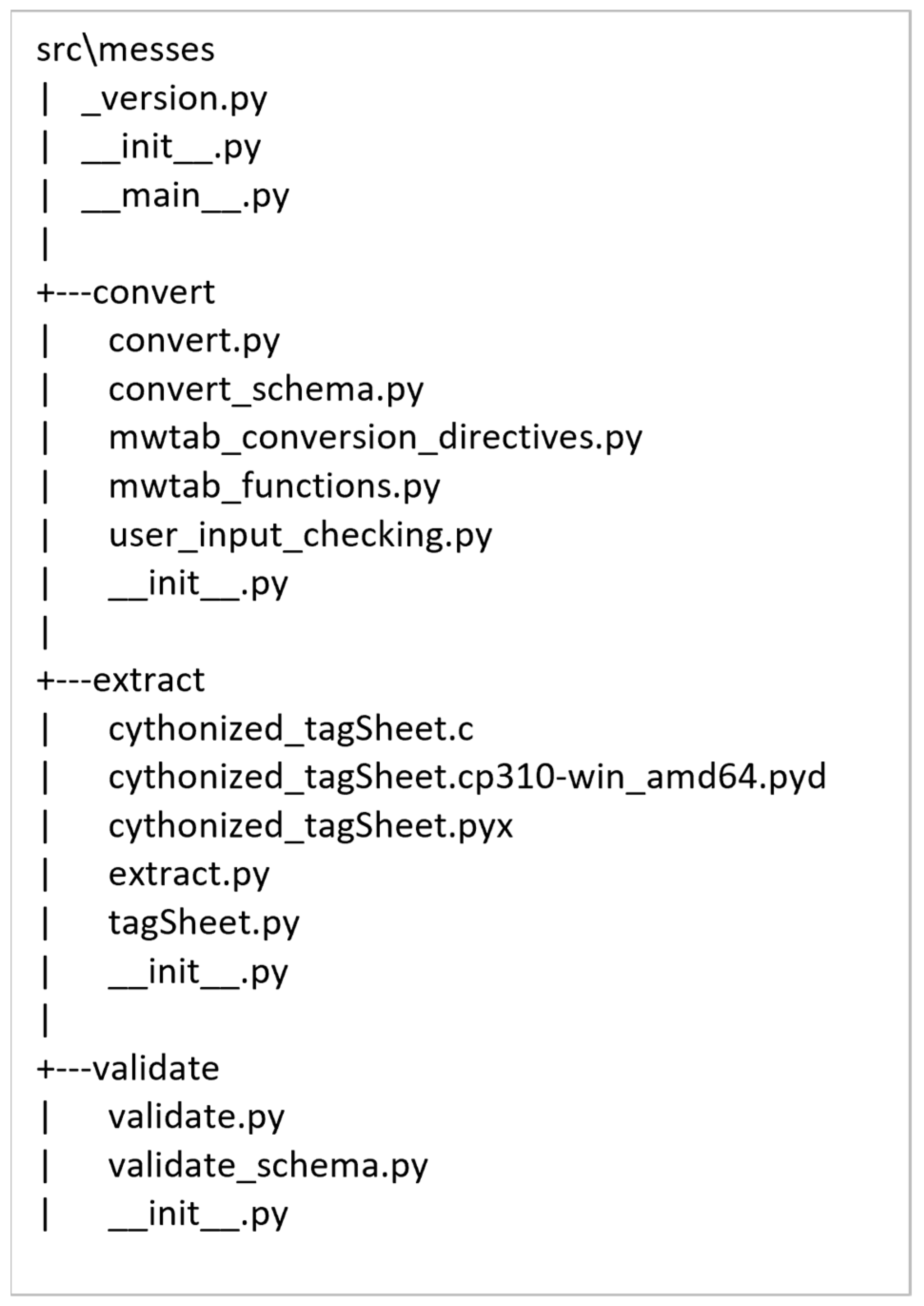924x1306 pixels.
Task: Open __init__.py inside the convert folder
Action: (198, 584)
